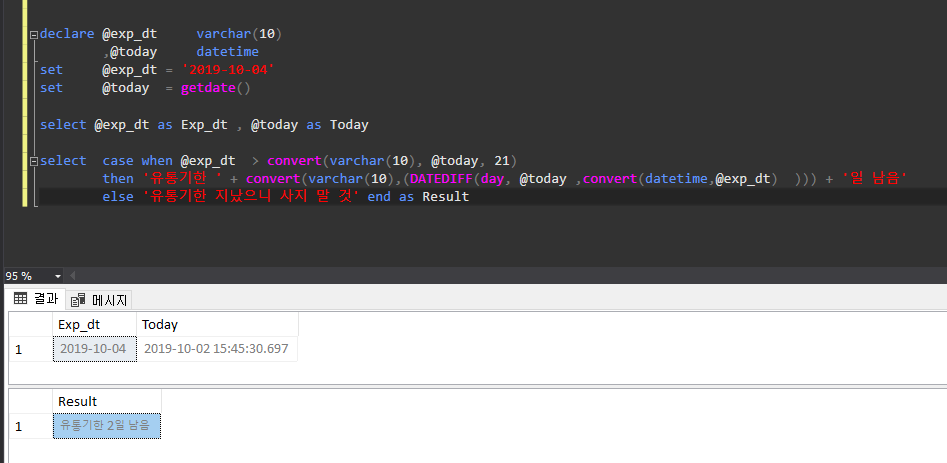
Task: Open the 95 % zoom dropdown
Action: (58, 276)
